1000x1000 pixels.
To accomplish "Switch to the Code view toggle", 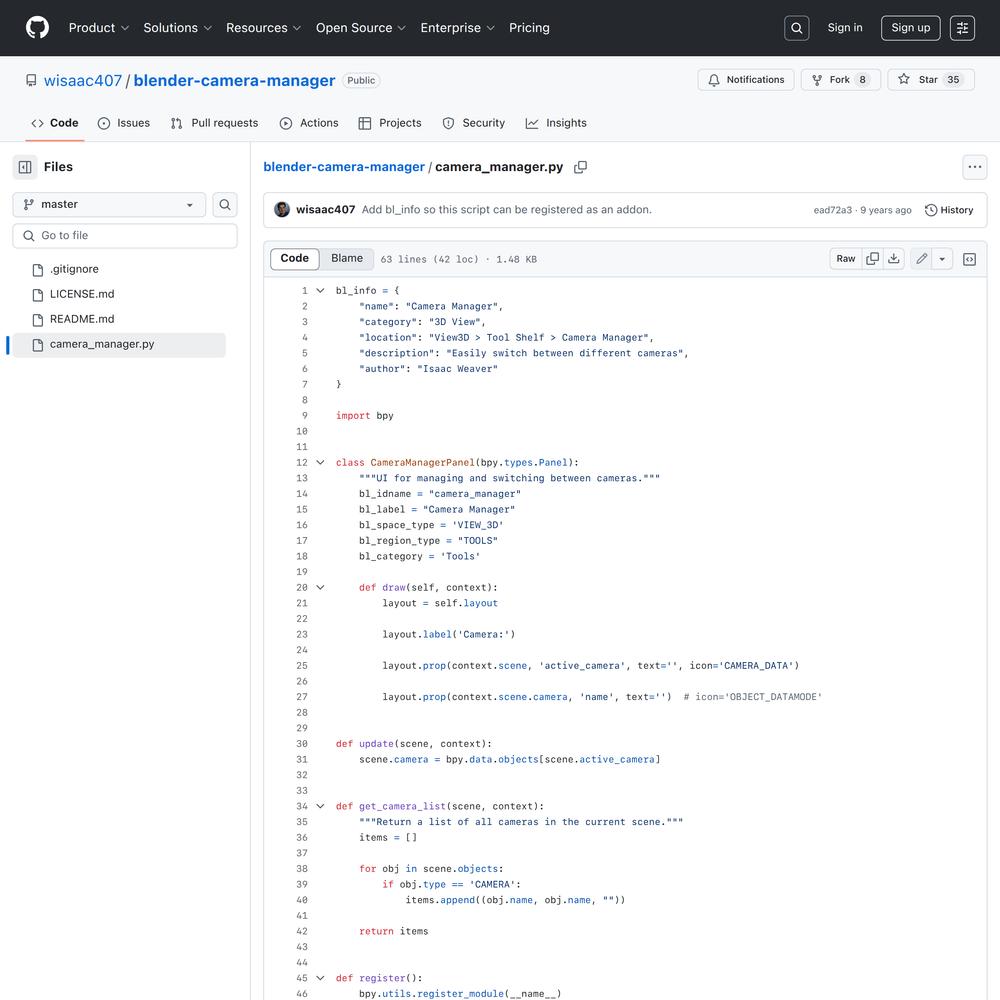I will [x=295, y=259].
